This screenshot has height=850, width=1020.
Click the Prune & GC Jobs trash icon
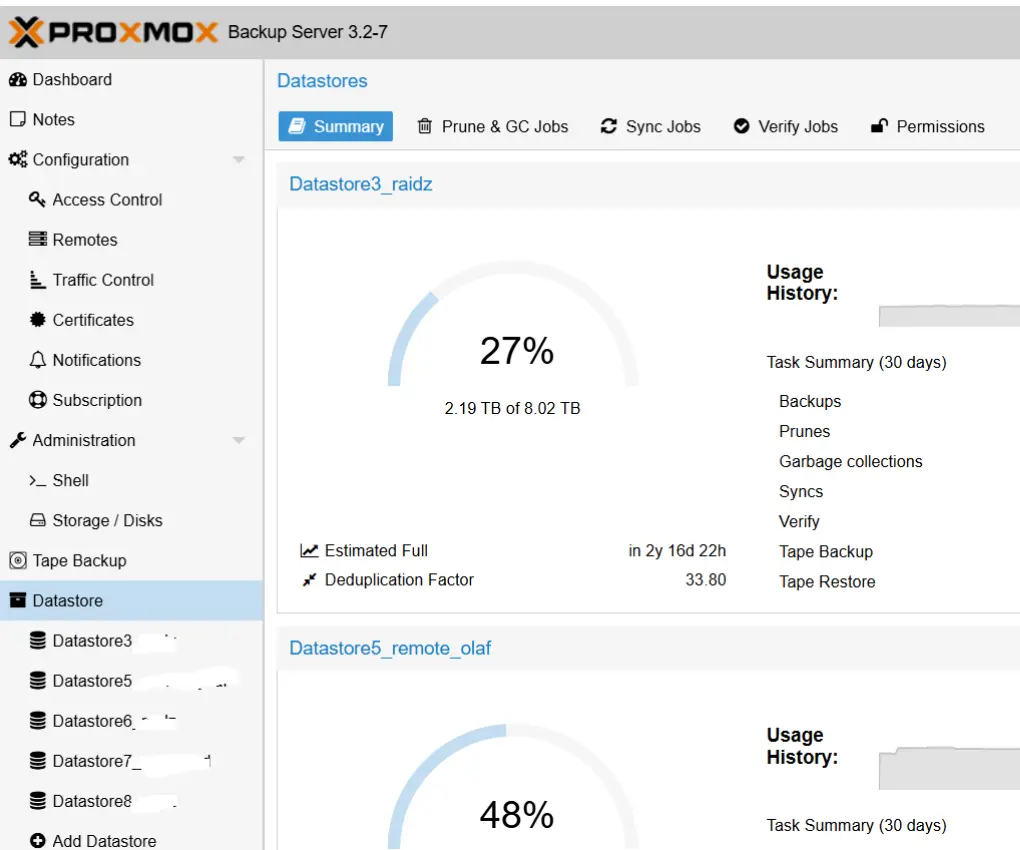click(424, 126)
